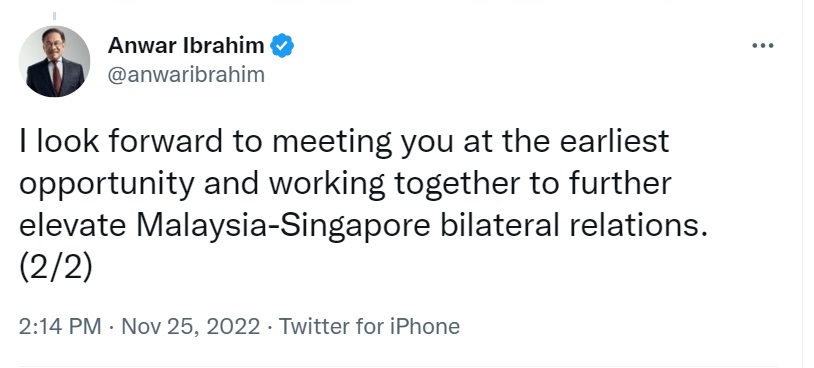Open Anwar Ibrahim's profile picture
814x368 pixels.
[55, 61]
